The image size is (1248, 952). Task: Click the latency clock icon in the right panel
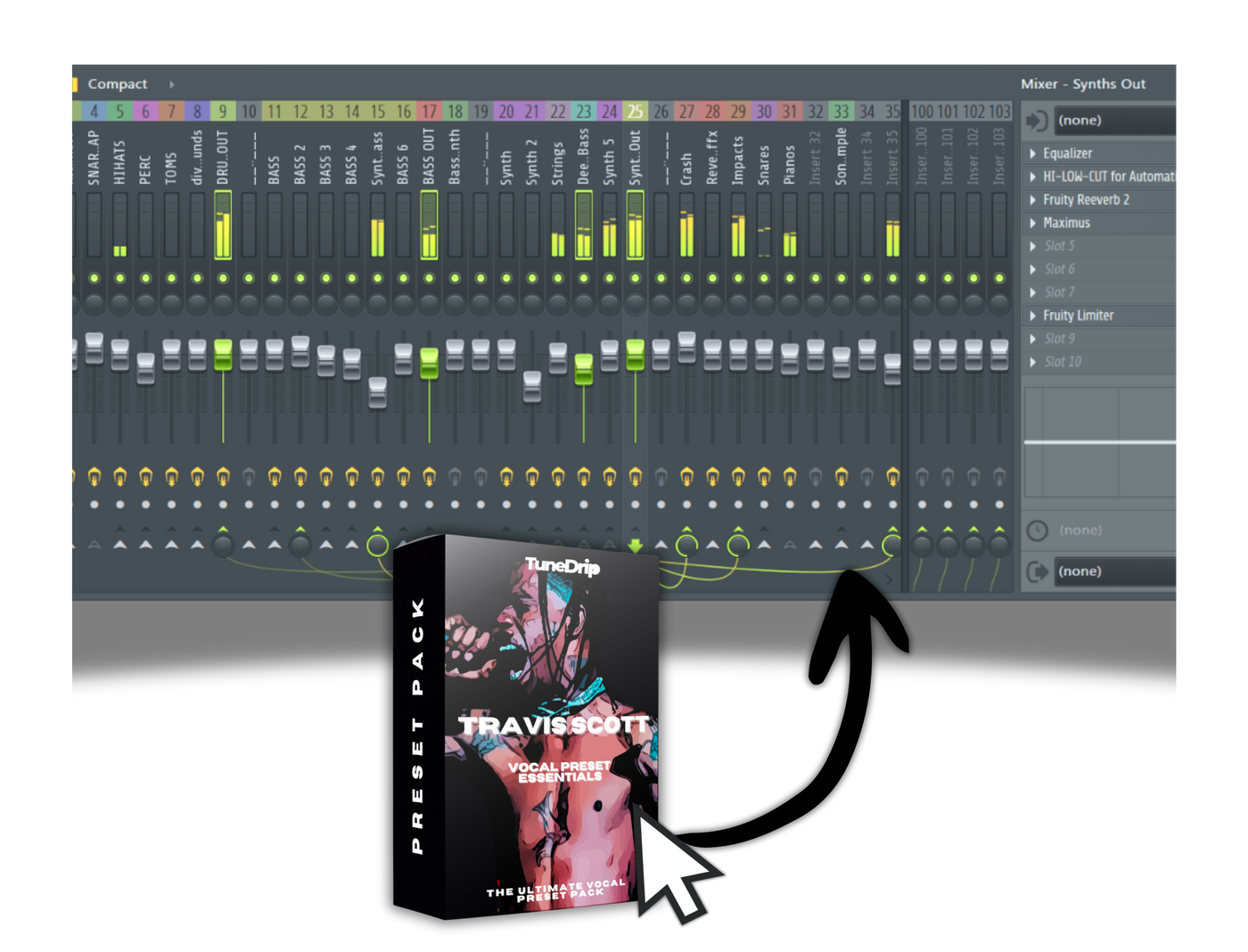[x=1037, y=529]
